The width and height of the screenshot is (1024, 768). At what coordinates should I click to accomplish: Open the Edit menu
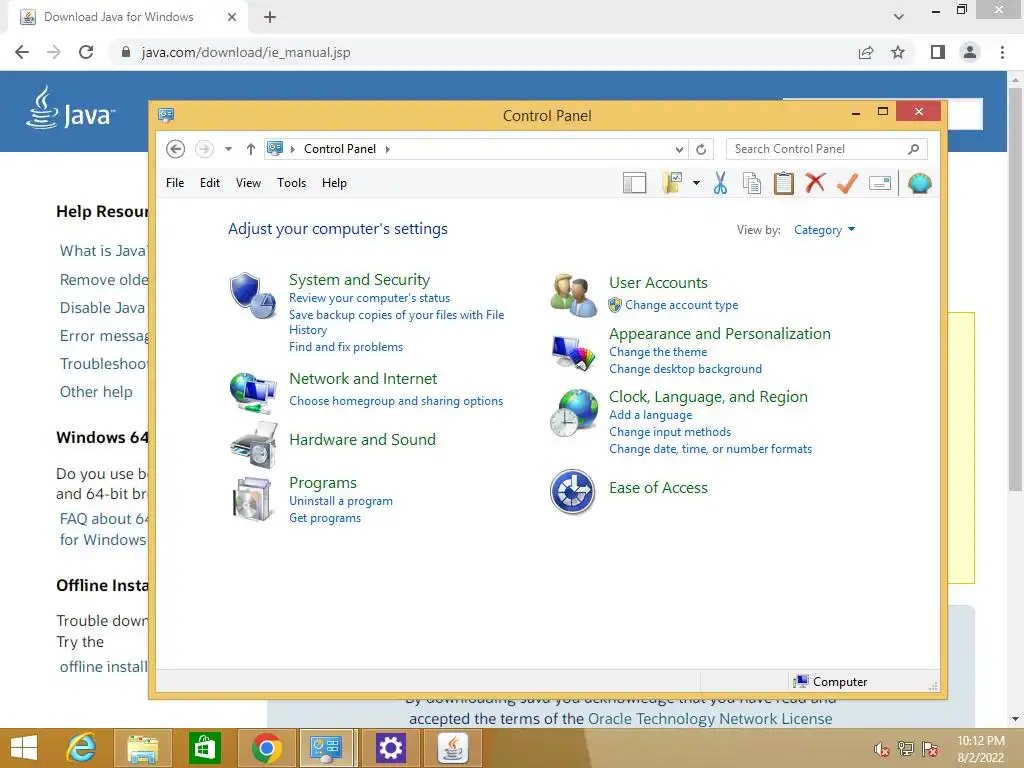tap(210, 183)
